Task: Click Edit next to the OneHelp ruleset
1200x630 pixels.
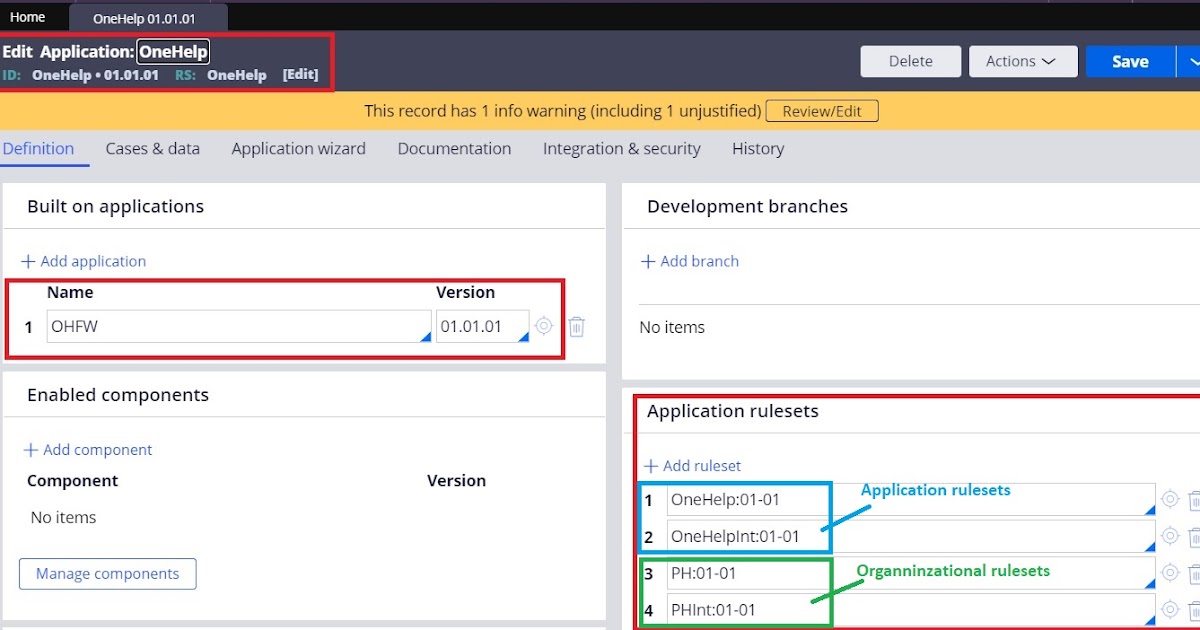Action: pyautogui.click(x=300, y=74)
